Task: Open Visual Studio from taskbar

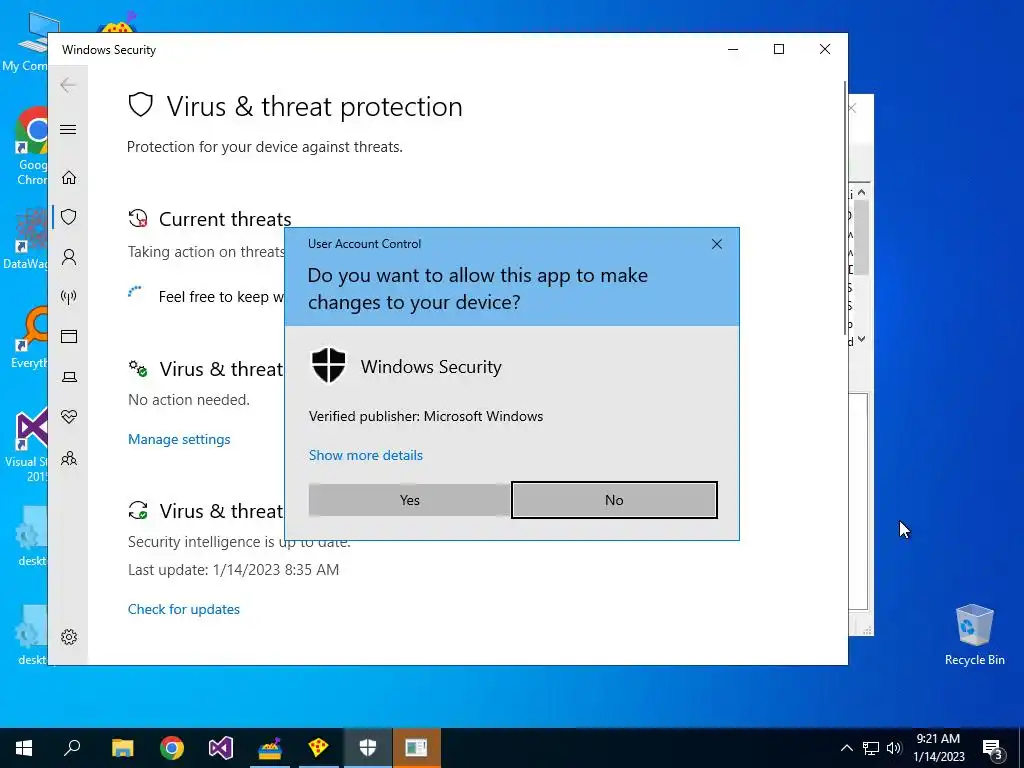Action: click(221, 748)
